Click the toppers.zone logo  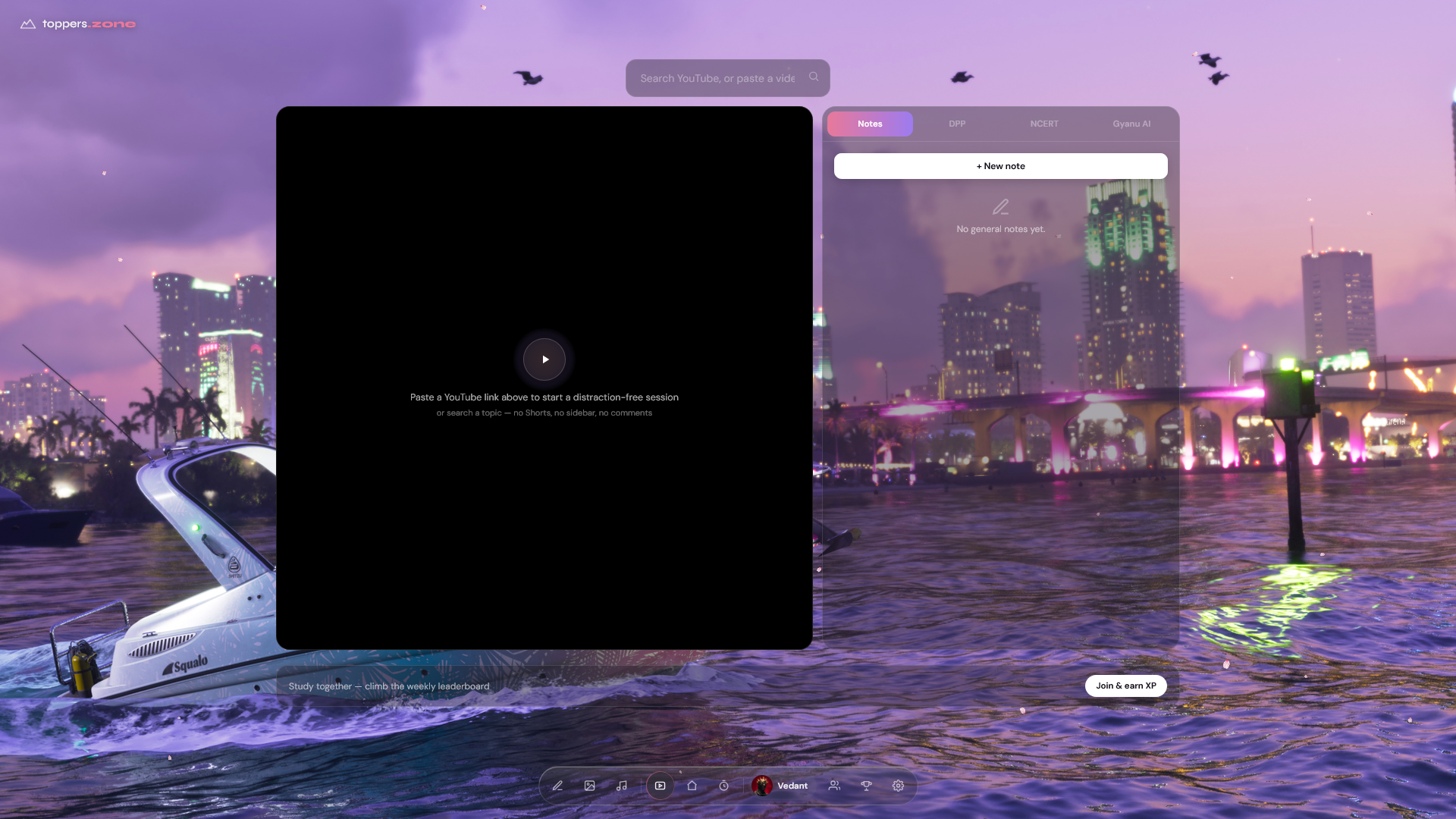78,24
